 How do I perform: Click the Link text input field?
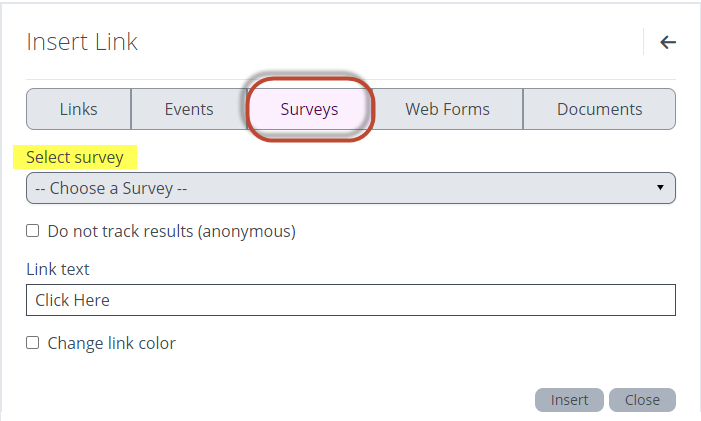[x=350, y=300]
